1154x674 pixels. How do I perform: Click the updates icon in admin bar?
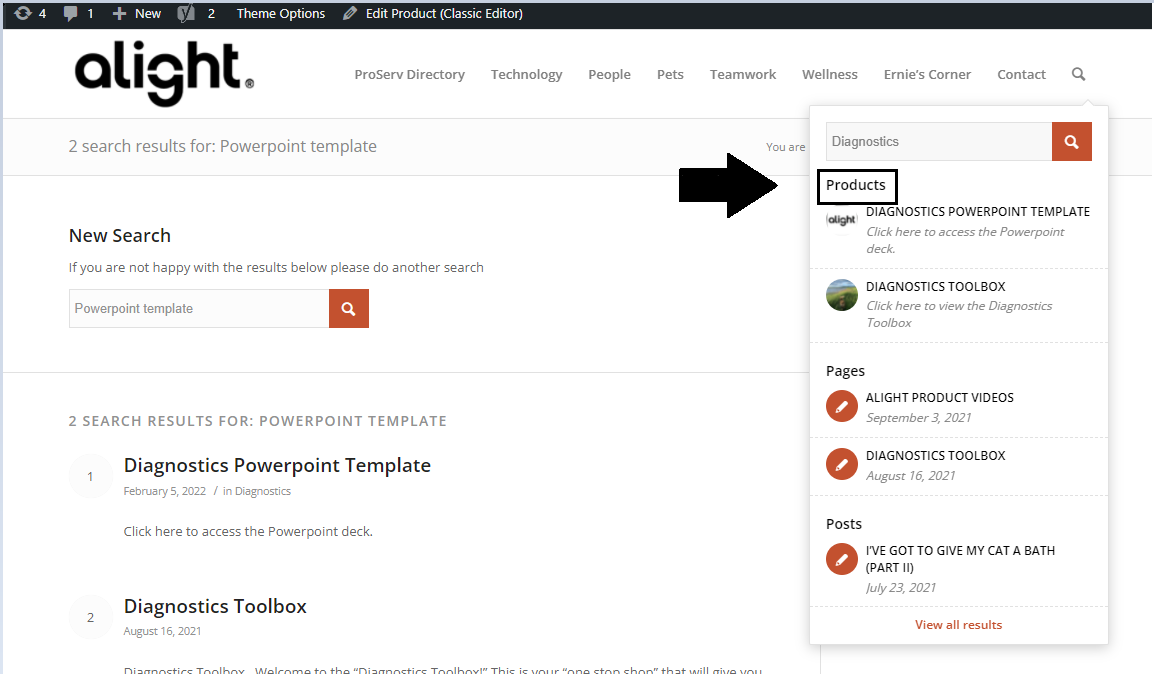point(23,13)
